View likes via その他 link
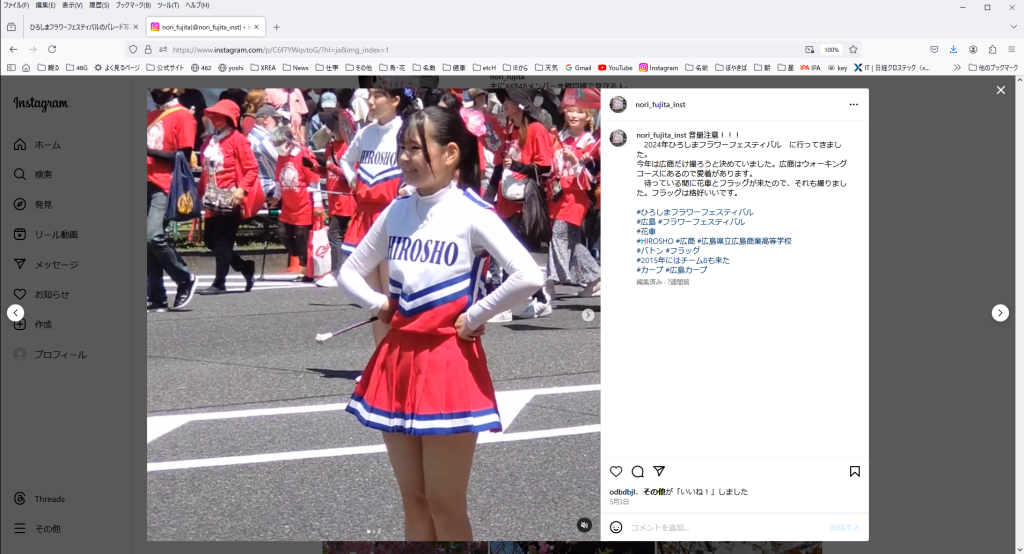The width and height of the screenshot is (1024, 554). click(x=652, y=492)
